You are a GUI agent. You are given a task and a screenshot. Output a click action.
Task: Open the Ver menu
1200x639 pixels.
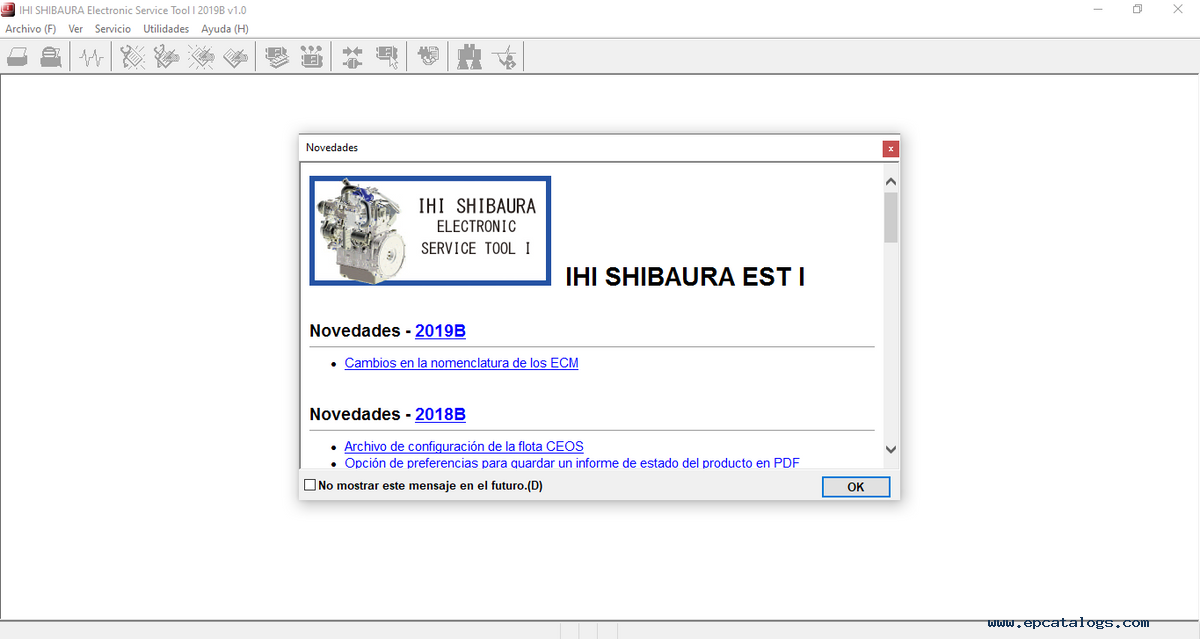tap(76, 29)
